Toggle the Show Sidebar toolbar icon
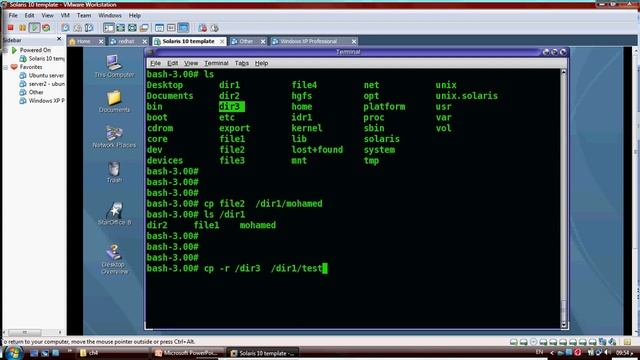Image resolution: width=640 pixels, height=360 pixels. click(x=109, y=28)
